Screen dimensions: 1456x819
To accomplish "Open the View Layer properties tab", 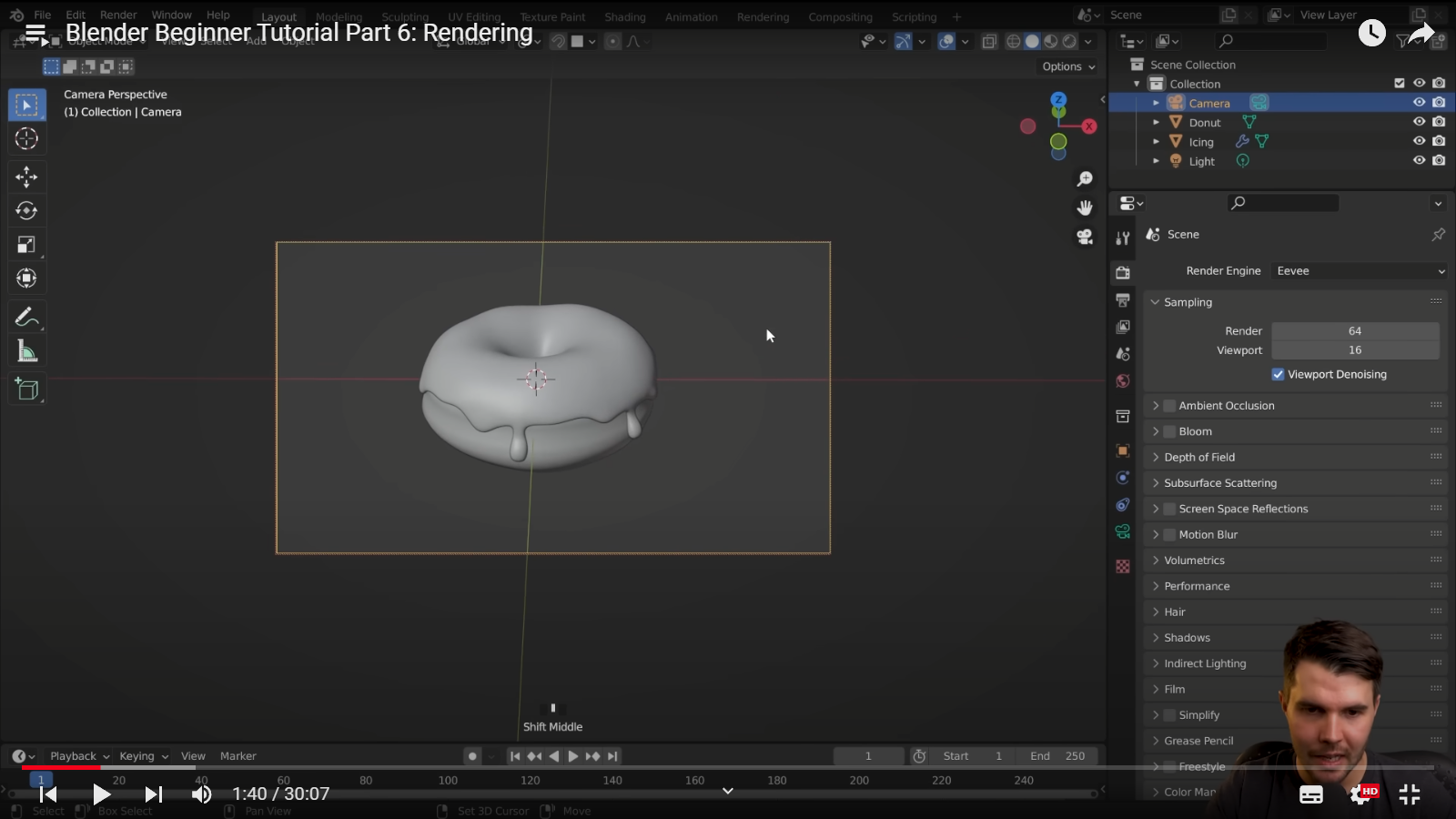I will (1123, 327).
